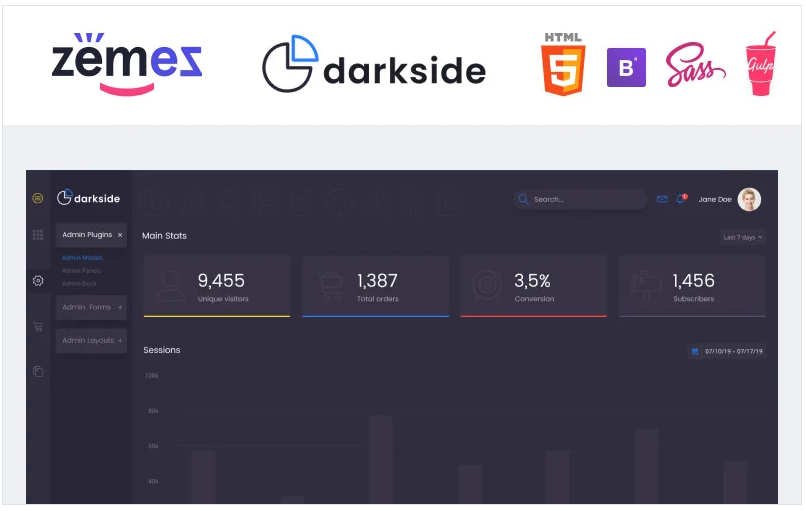Image resolution: width=806 pixels, height=511 pixels.
Task: Click the 100k axis label
Action: [152, 376]
